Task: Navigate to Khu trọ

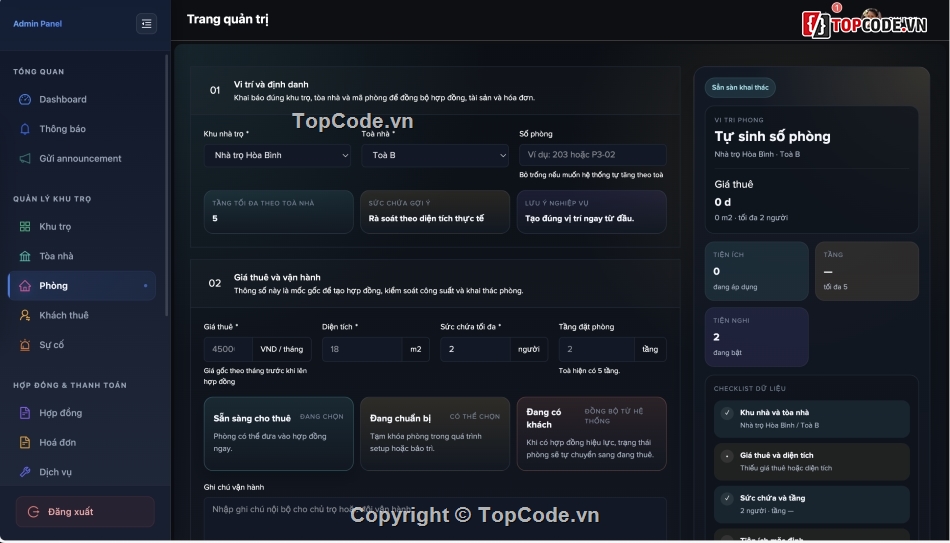Action: pos(82,227)
